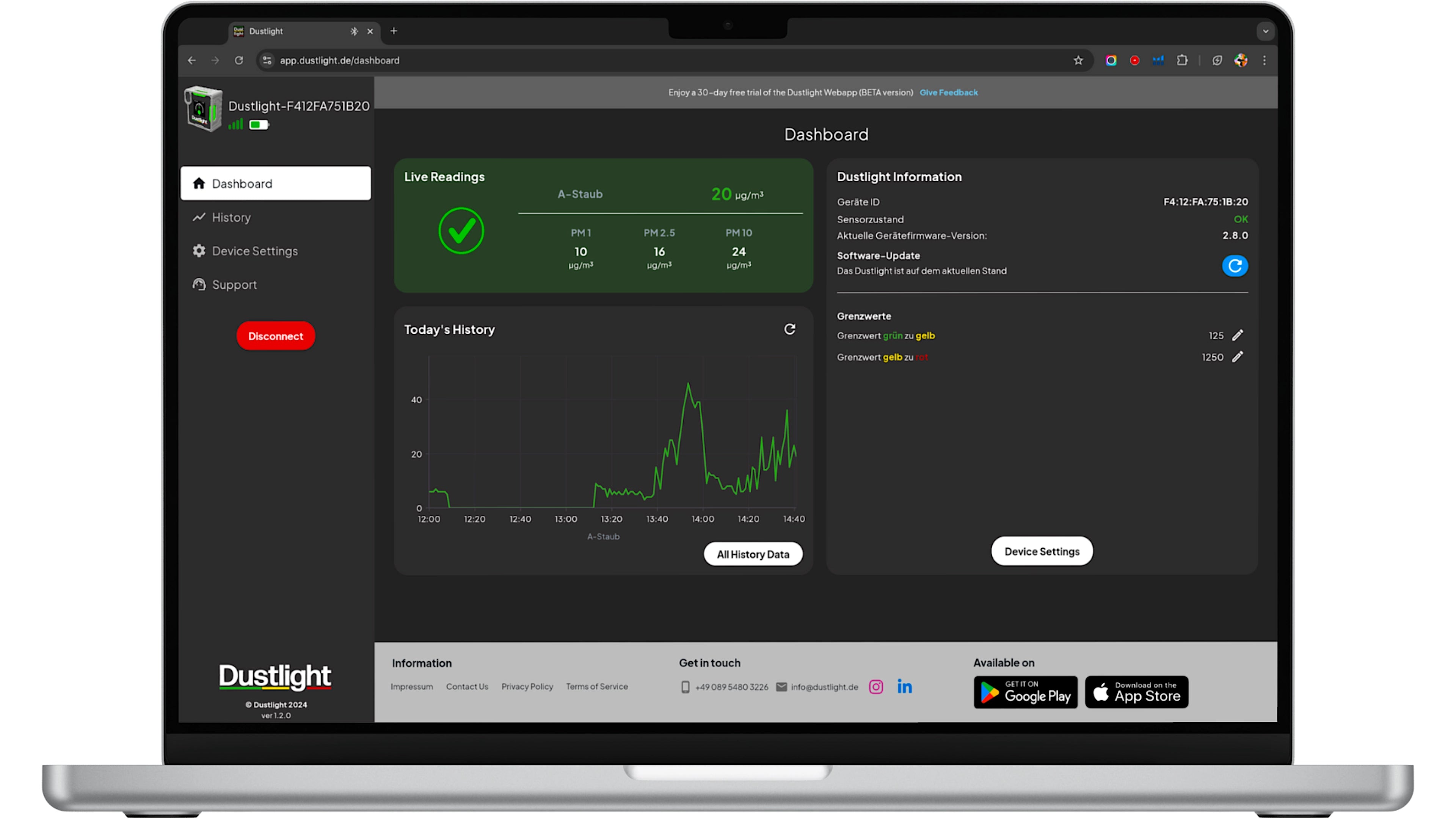Screen dimensions: 1456x819
Task: Edit the gelb zu rot threshold pencil
Action: click(1238, 357)
